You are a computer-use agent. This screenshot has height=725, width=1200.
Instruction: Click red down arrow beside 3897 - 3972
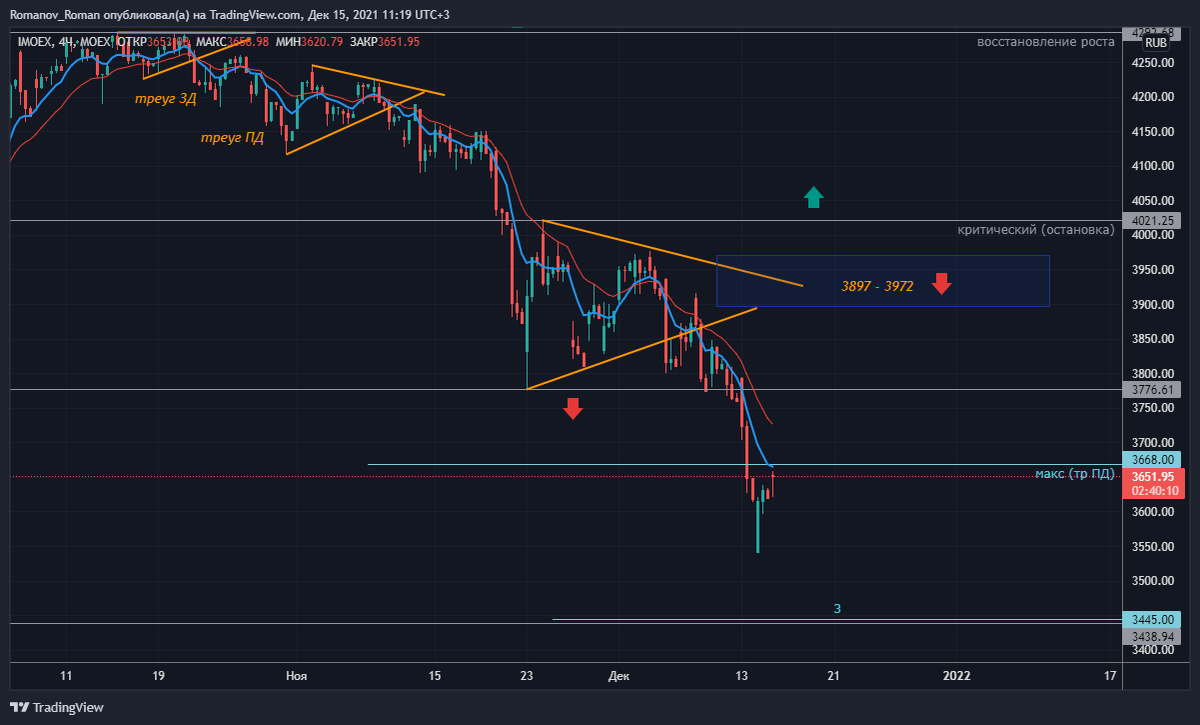941,283
